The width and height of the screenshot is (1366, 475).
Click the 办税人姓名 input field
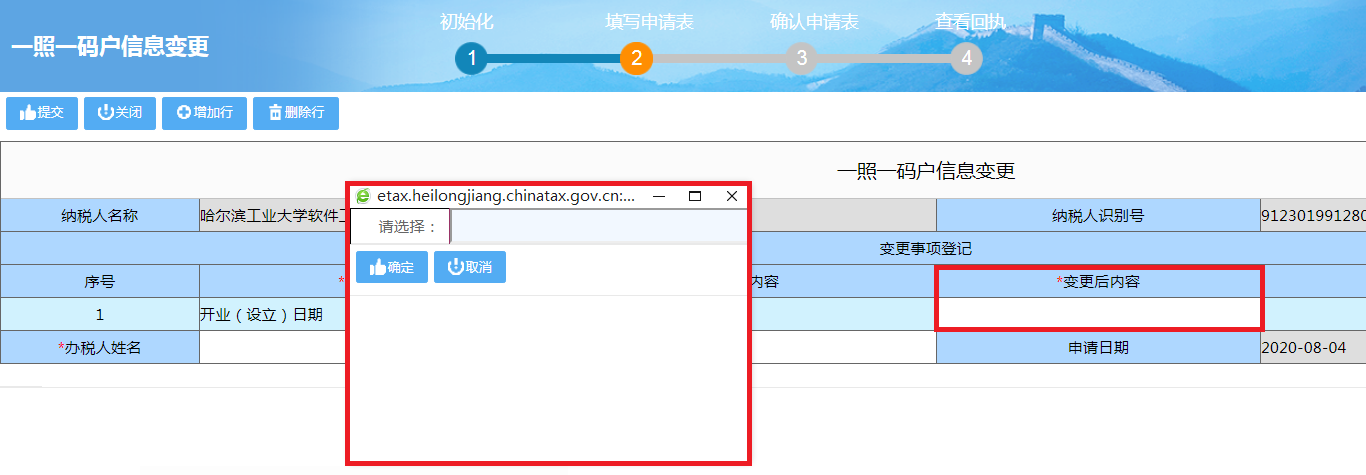[272, 348]
